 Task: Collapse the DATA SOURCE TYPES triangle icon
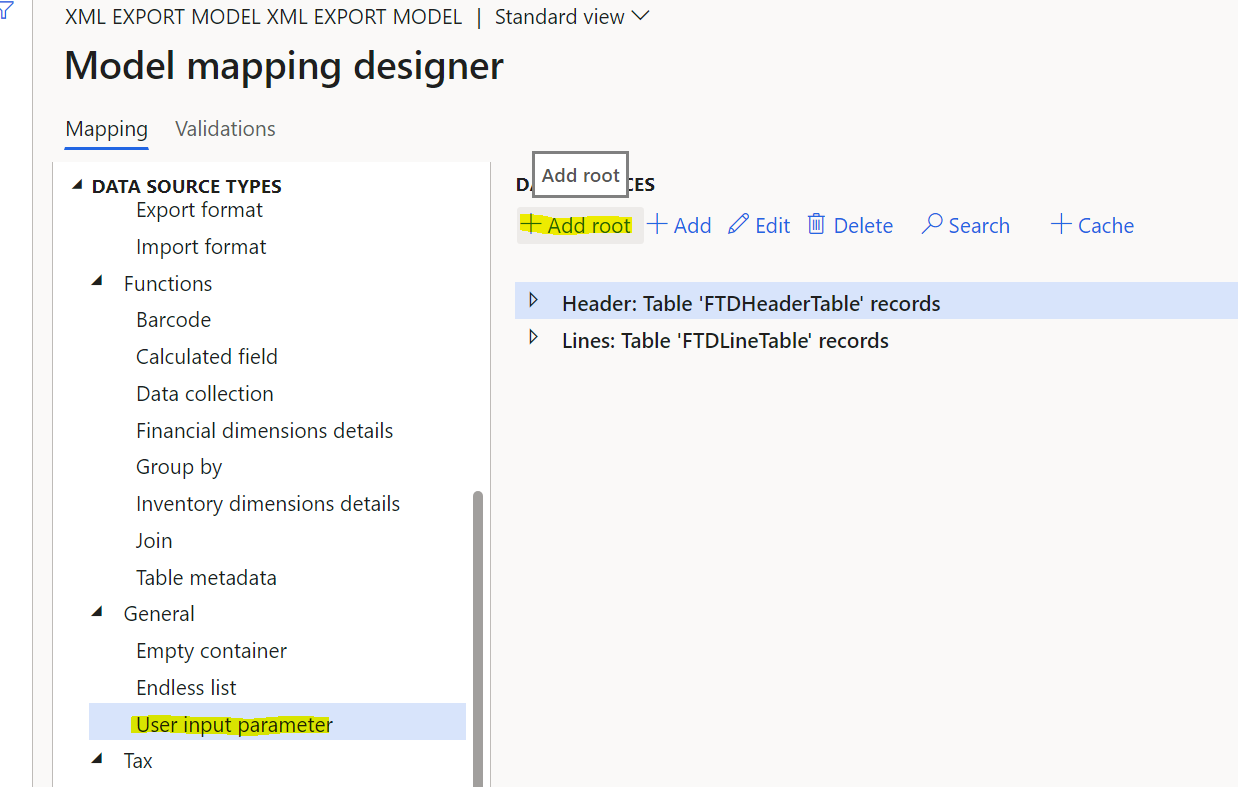pos(77,184)
